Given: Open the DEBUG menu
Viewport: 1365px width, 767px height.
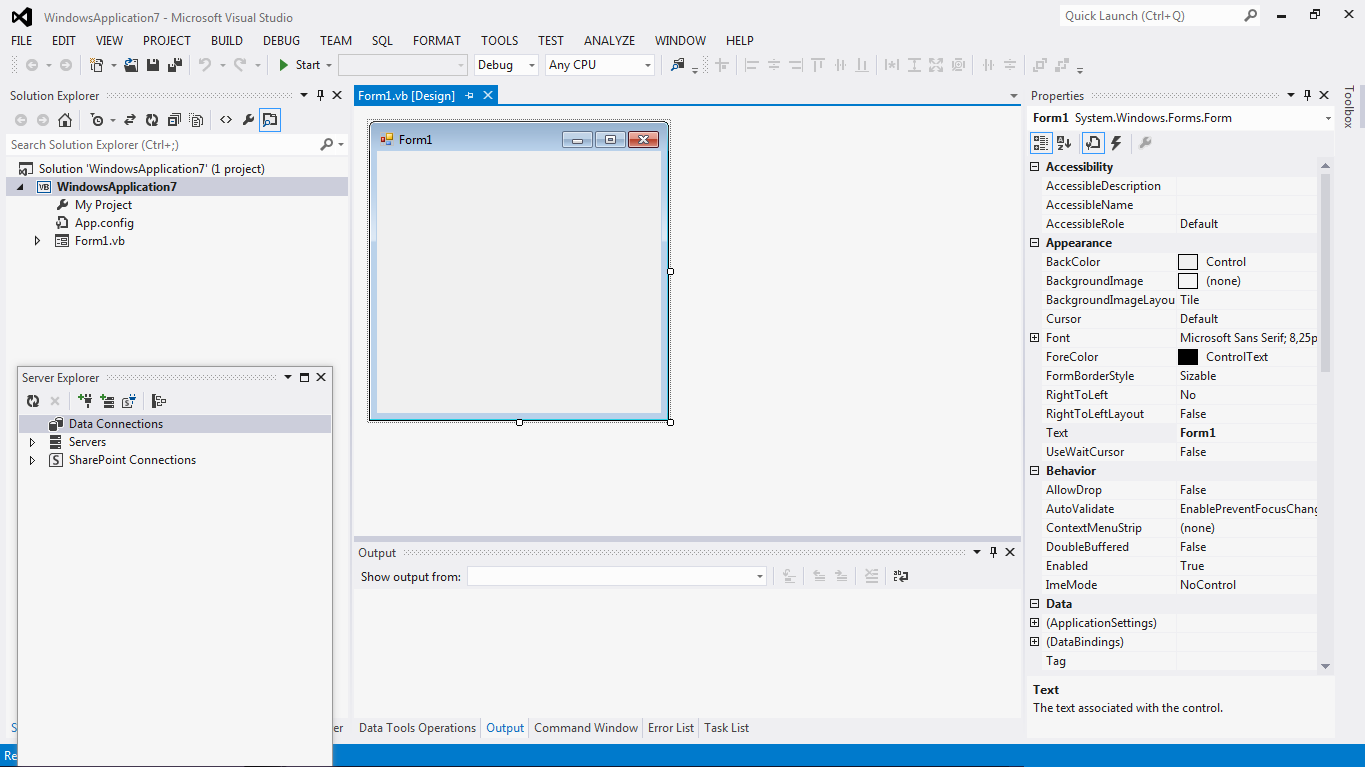Looking at the screenshot, I should click(281, 41).
